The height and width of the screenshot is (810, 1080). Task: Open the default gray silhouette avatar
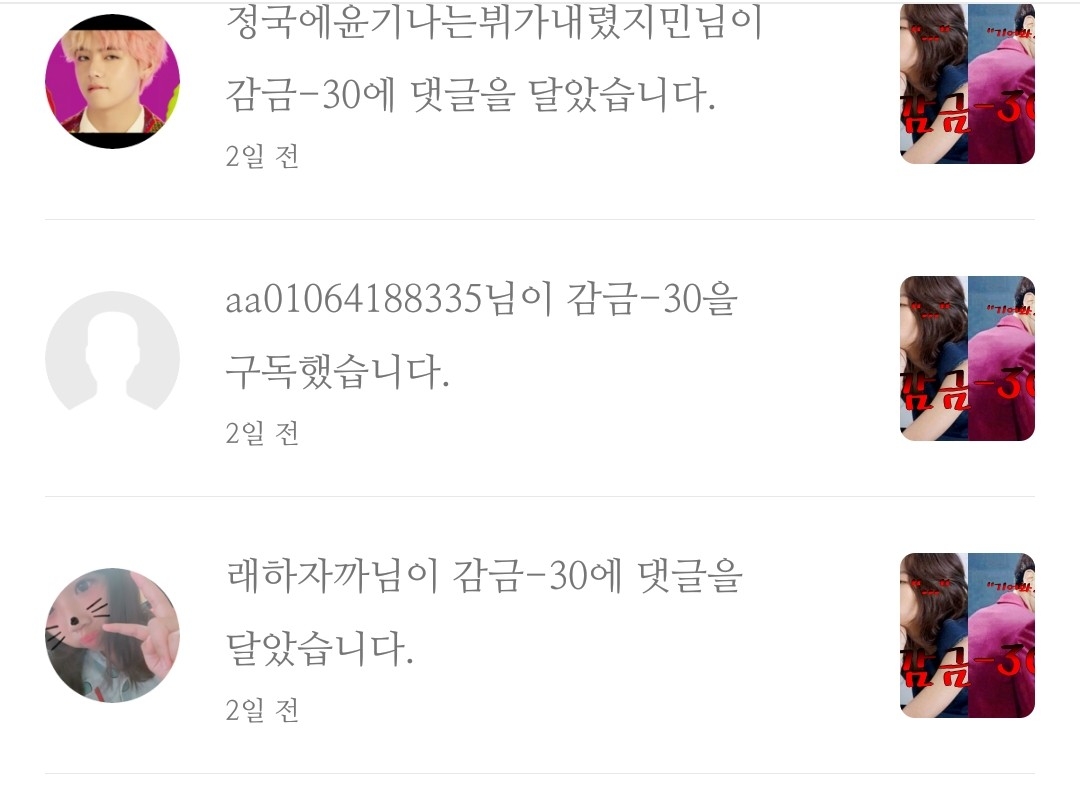tap(112, 358)
